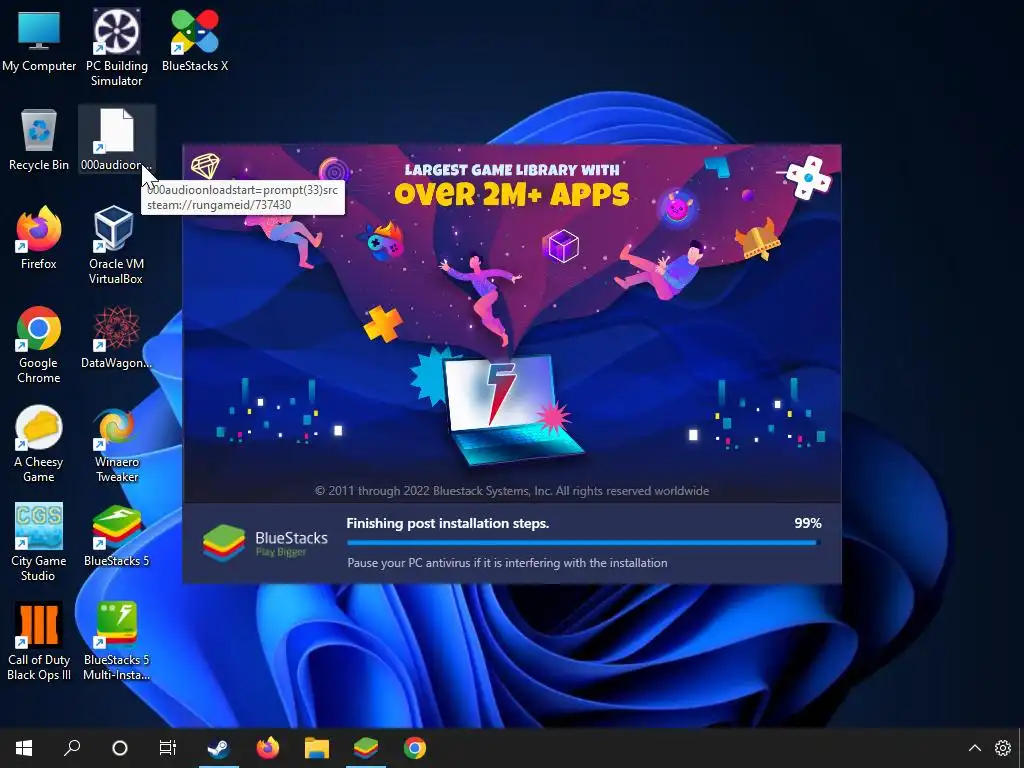The height and width of the screenshot is (768, 1024).
Task: Switch to BlueStacks installer in taskbar
Action: coord(366,748)
